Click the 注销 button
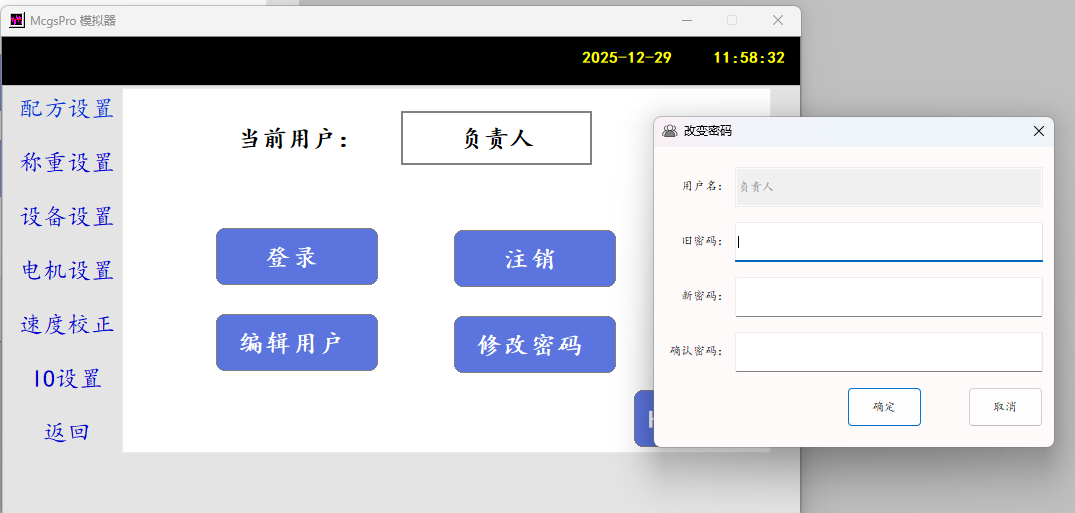 [535, 259]
